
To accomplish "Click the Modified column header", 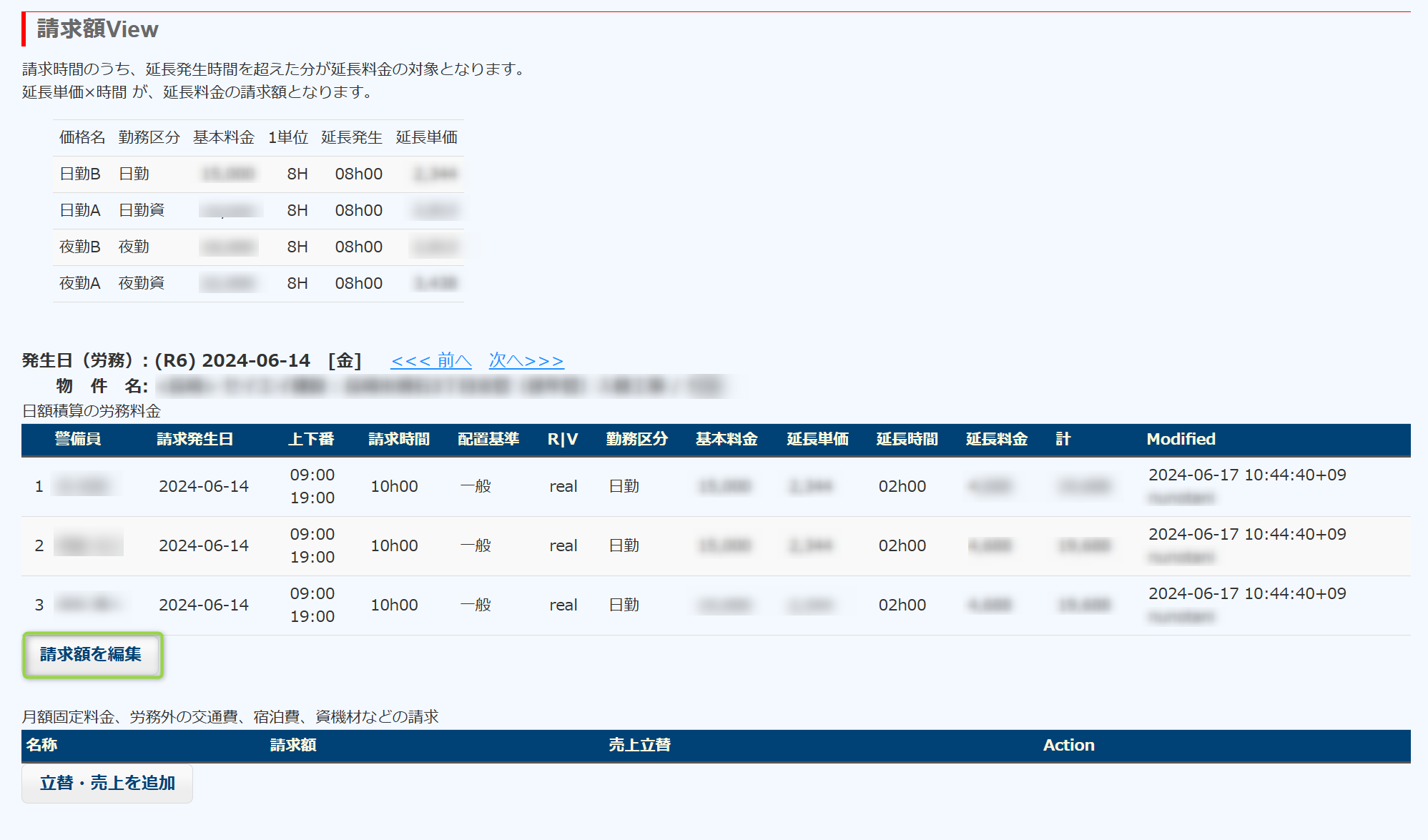I will [1181, 439].
